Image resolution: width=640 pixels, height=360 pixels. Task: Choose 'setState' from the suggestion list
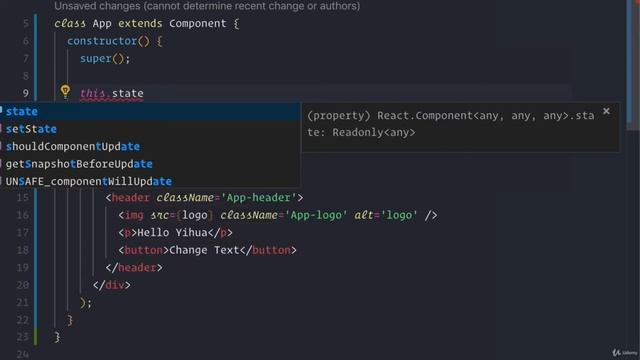tap(149, 129)
